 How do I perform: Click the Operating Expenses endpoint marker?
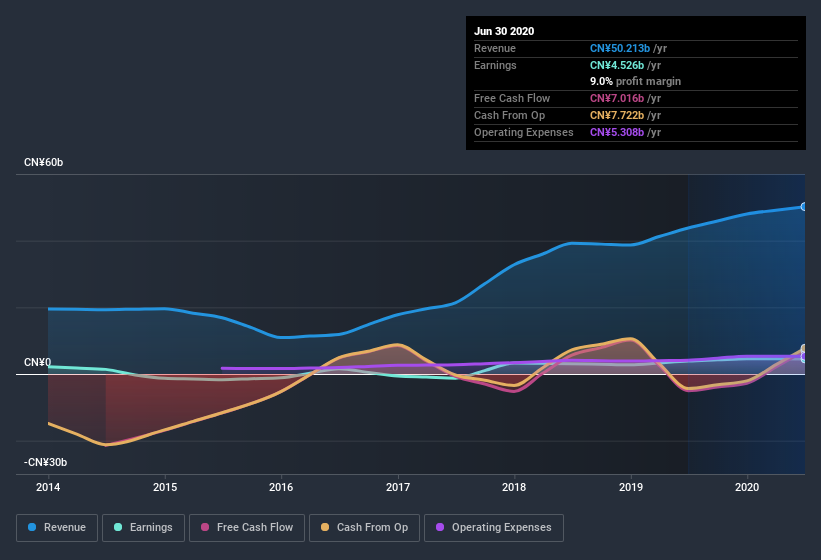tap(804, 357)
